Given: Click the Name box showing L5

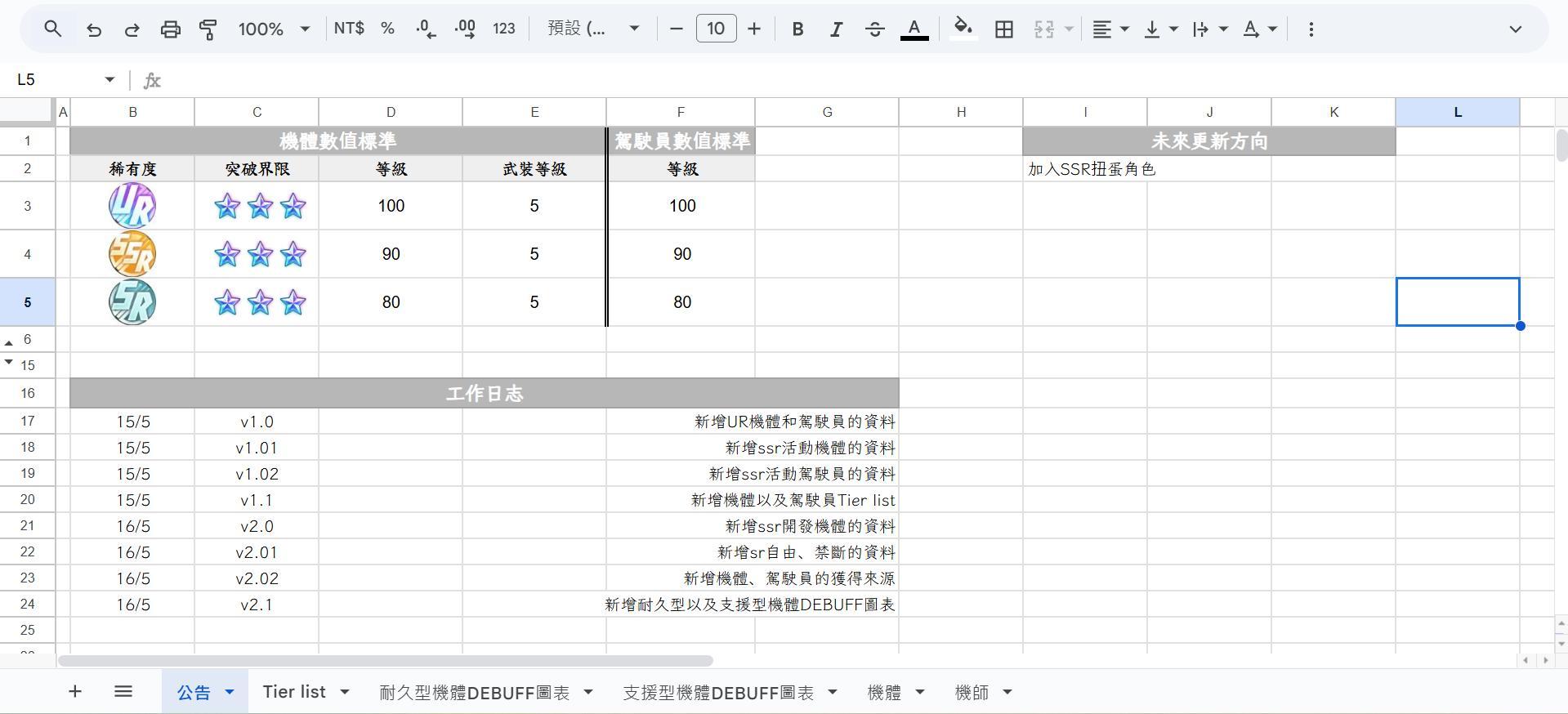Looking at the screenshot, I should coord(57,79).
